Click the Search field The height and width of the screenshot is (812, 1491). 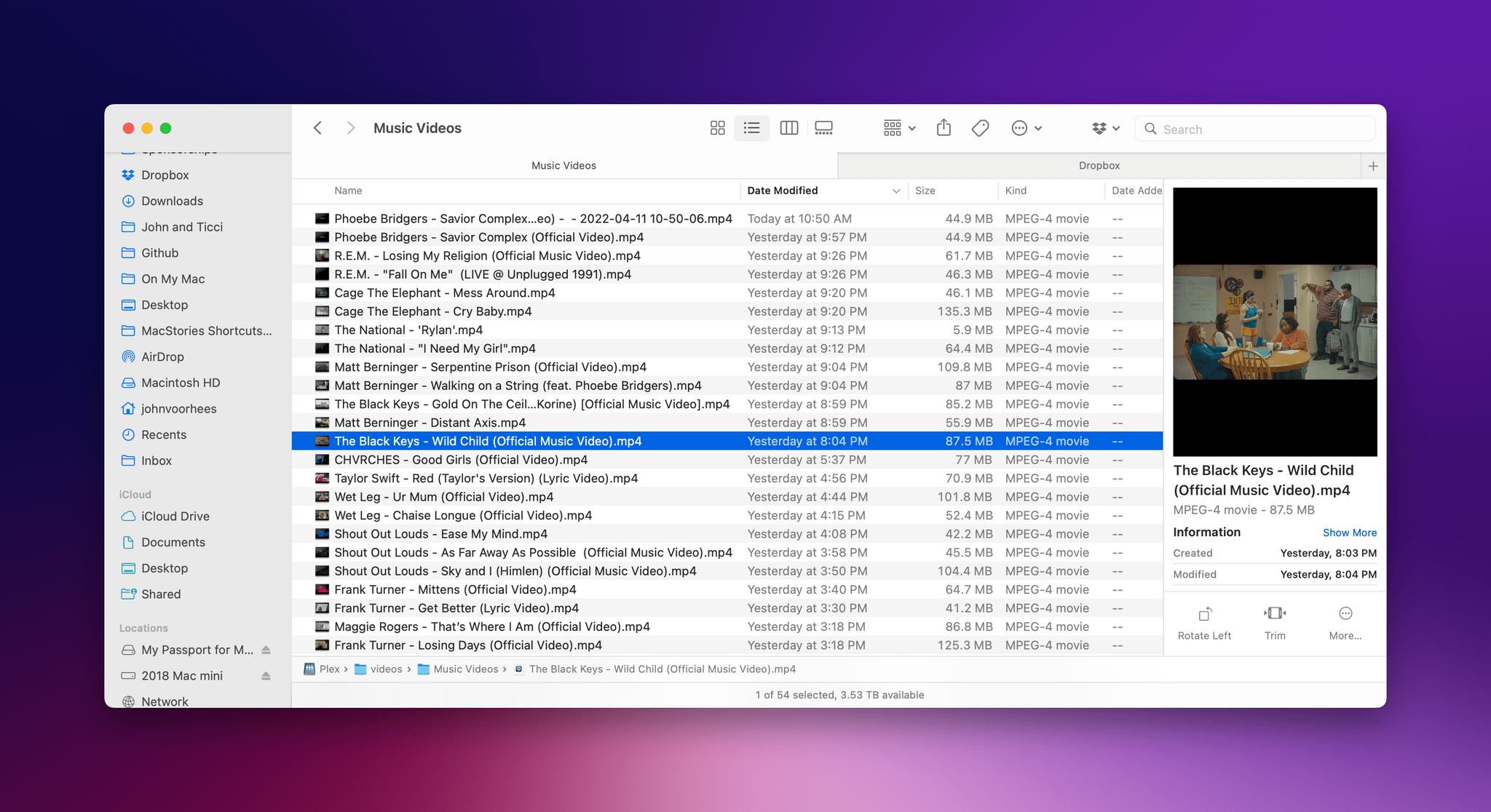(1255, 129)
